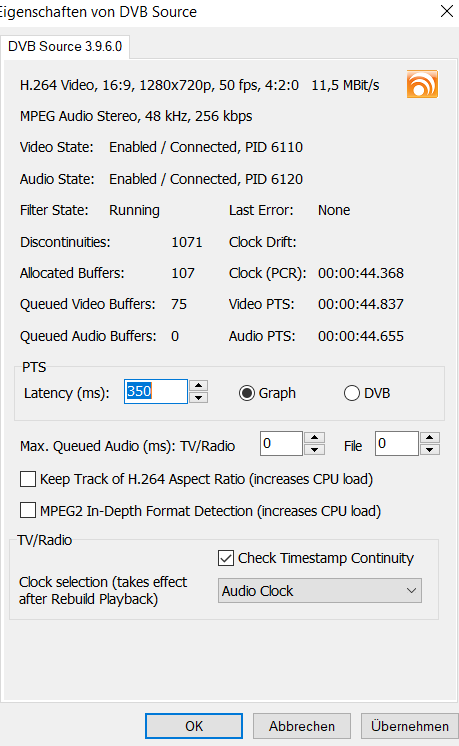Apply changes with Übernehmen button
This screenshot has width=459, height=746.
(x=410, y=726)
